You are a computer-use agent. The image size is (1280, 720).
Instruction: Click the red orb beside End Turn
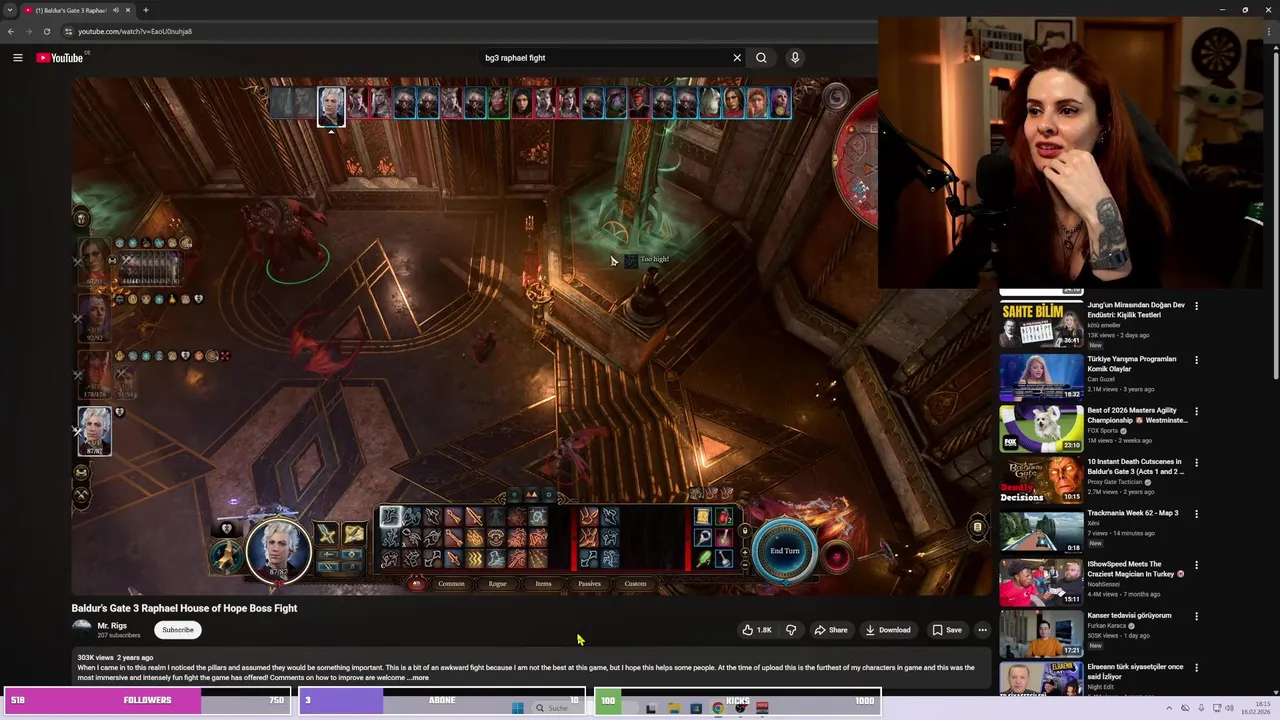[x=836, y=558]
